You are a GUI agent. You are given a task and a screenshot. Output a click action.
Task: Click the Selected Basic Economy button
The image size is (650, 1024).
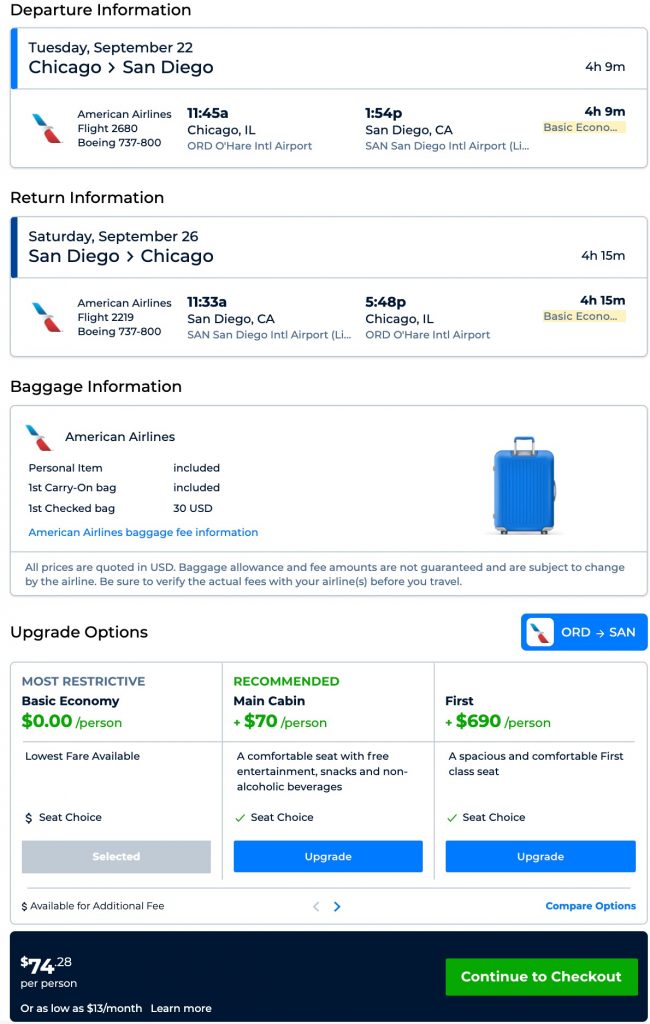(x=116, y=856)
